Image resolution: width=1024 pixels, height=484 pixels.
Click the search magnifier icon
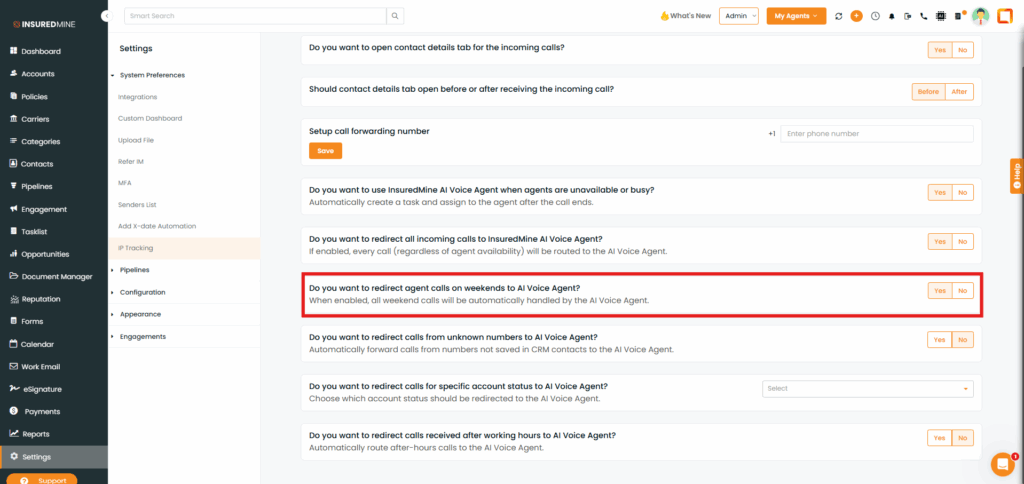click(396, 16)
